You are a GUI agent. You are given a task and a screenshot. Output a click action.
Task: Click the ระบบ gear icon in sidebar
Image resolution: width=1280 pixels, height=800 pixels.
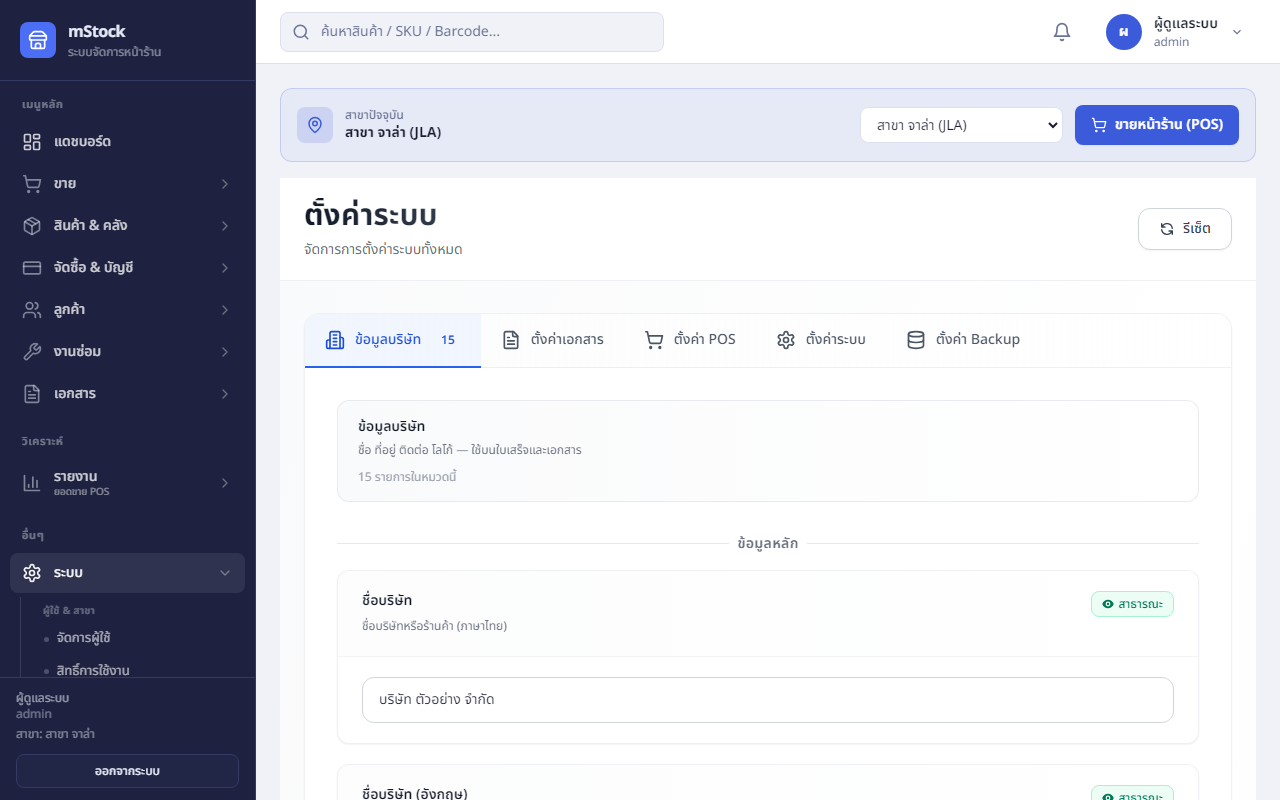(32, 573)
